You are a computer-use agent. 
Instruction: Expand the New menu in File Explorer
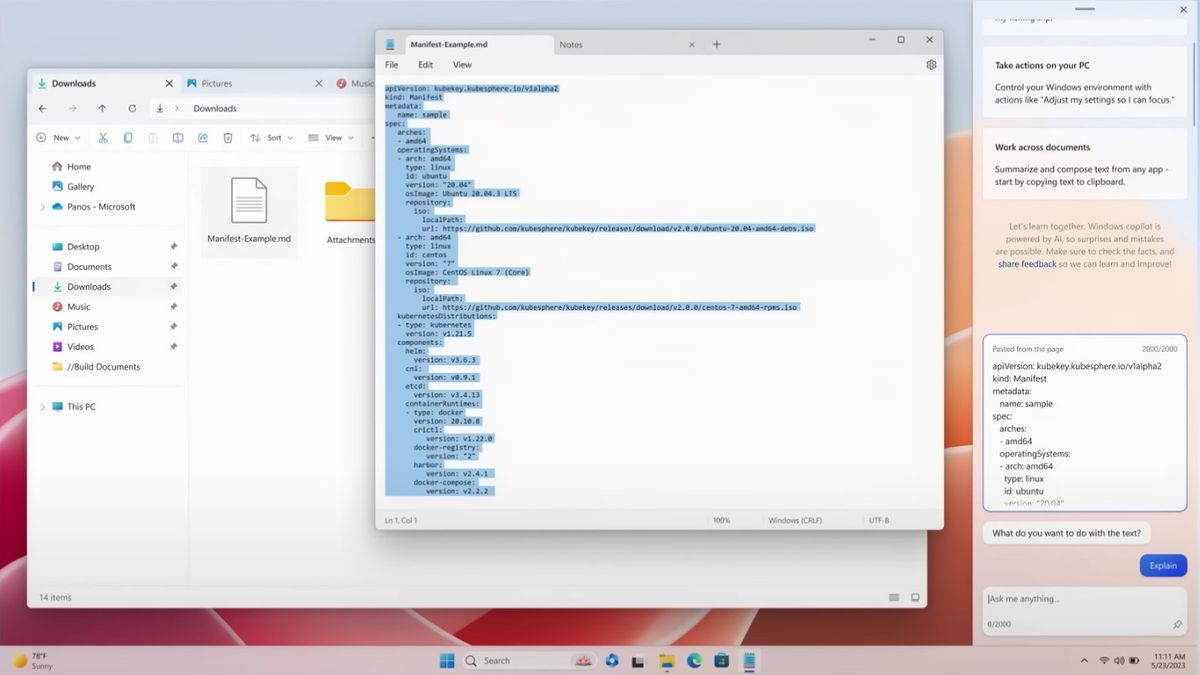58,137
